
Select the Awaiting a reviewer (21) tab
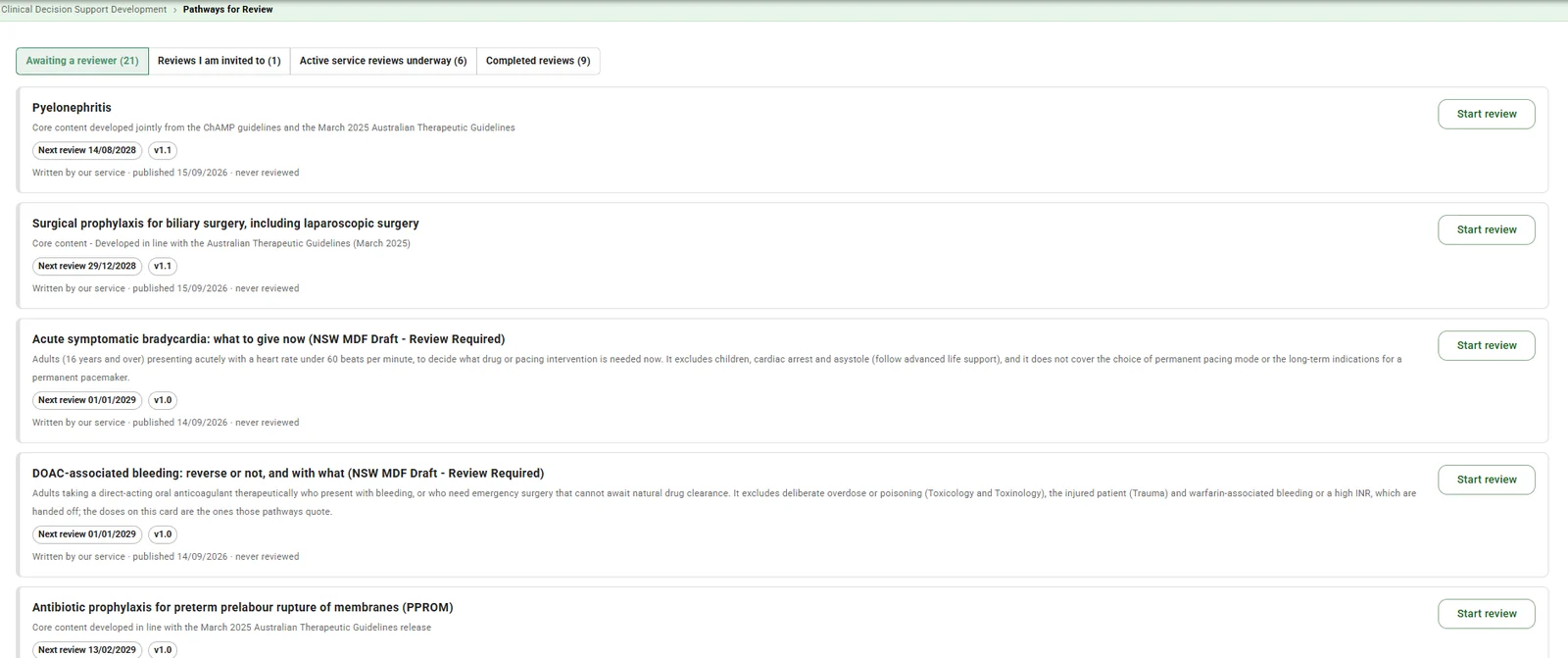tap(82, 61)
